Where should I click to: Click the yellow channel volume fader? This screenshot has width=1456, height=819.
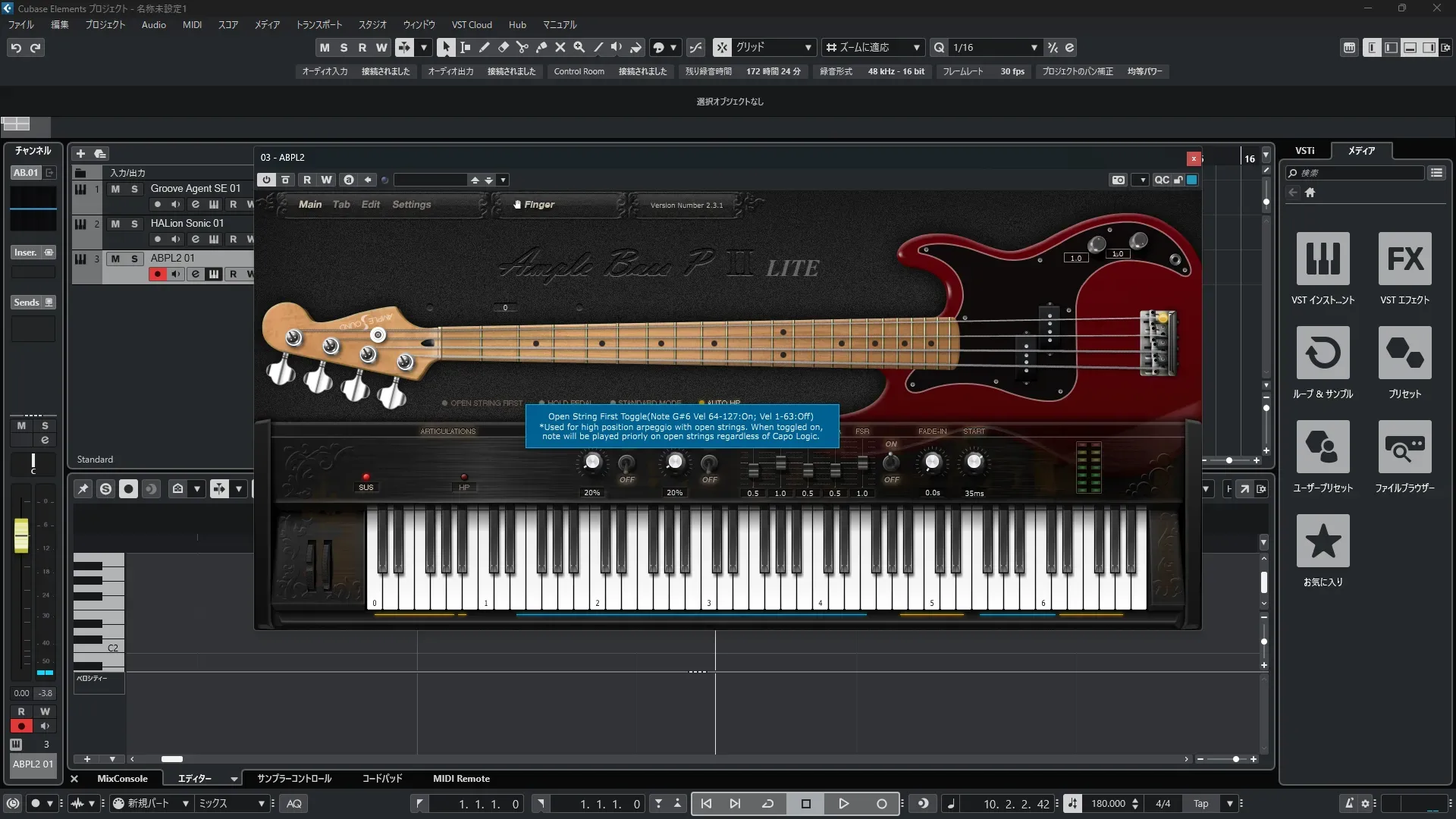pyautogui.click(x=21, y=535)
